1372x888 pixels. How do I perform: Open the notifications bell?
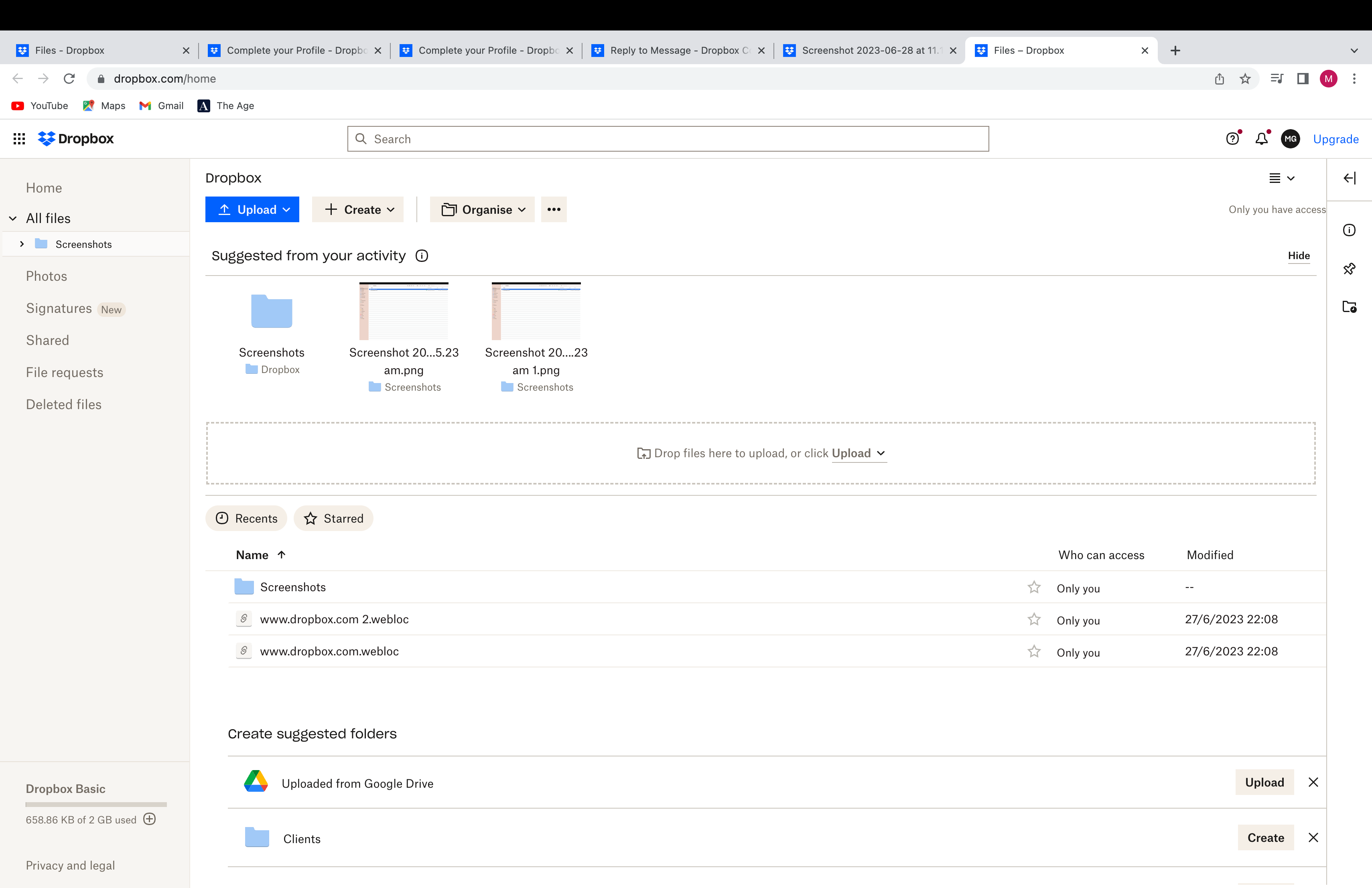[1261, 139]
